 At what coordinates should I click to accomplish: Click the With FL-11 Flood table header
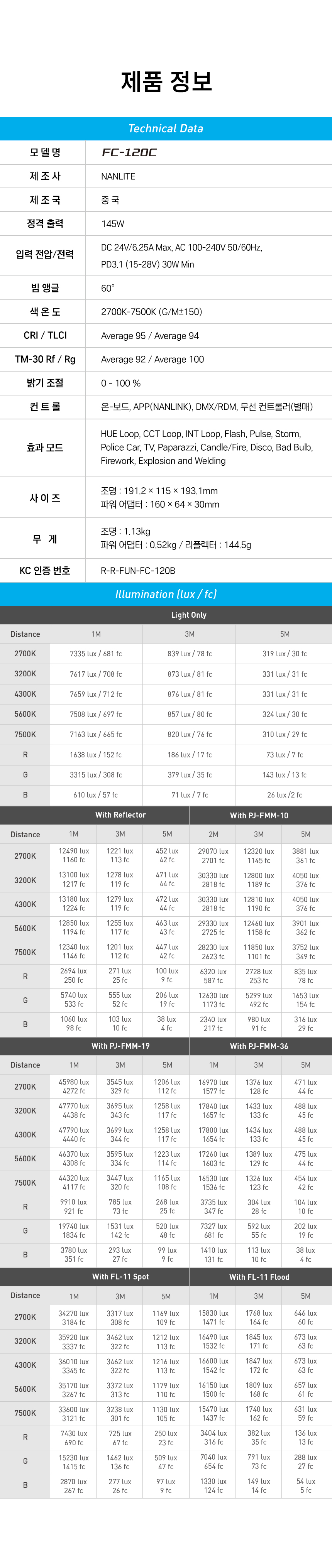tap(259, 1277)
